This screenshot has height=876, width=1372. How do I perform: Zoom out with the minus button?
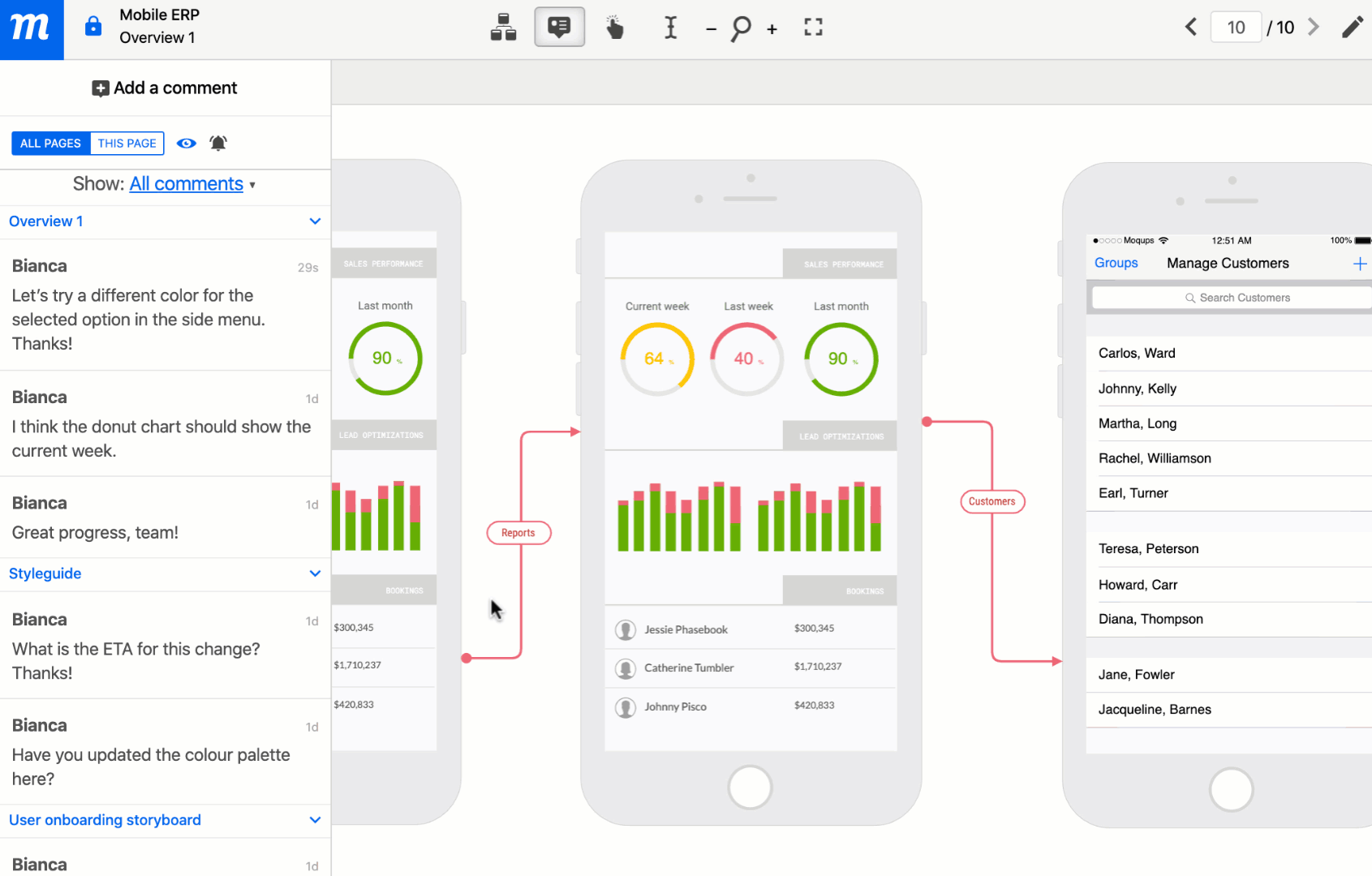pos(711,29)
